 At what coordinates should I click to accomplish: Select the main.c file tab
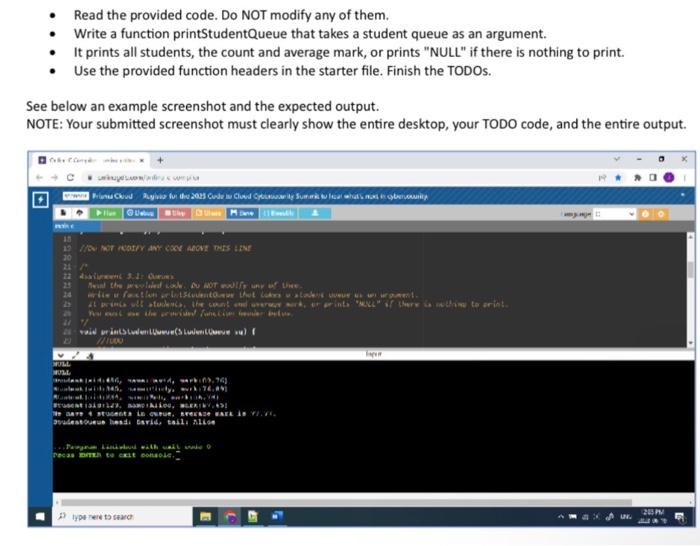(x=76, y=227)
